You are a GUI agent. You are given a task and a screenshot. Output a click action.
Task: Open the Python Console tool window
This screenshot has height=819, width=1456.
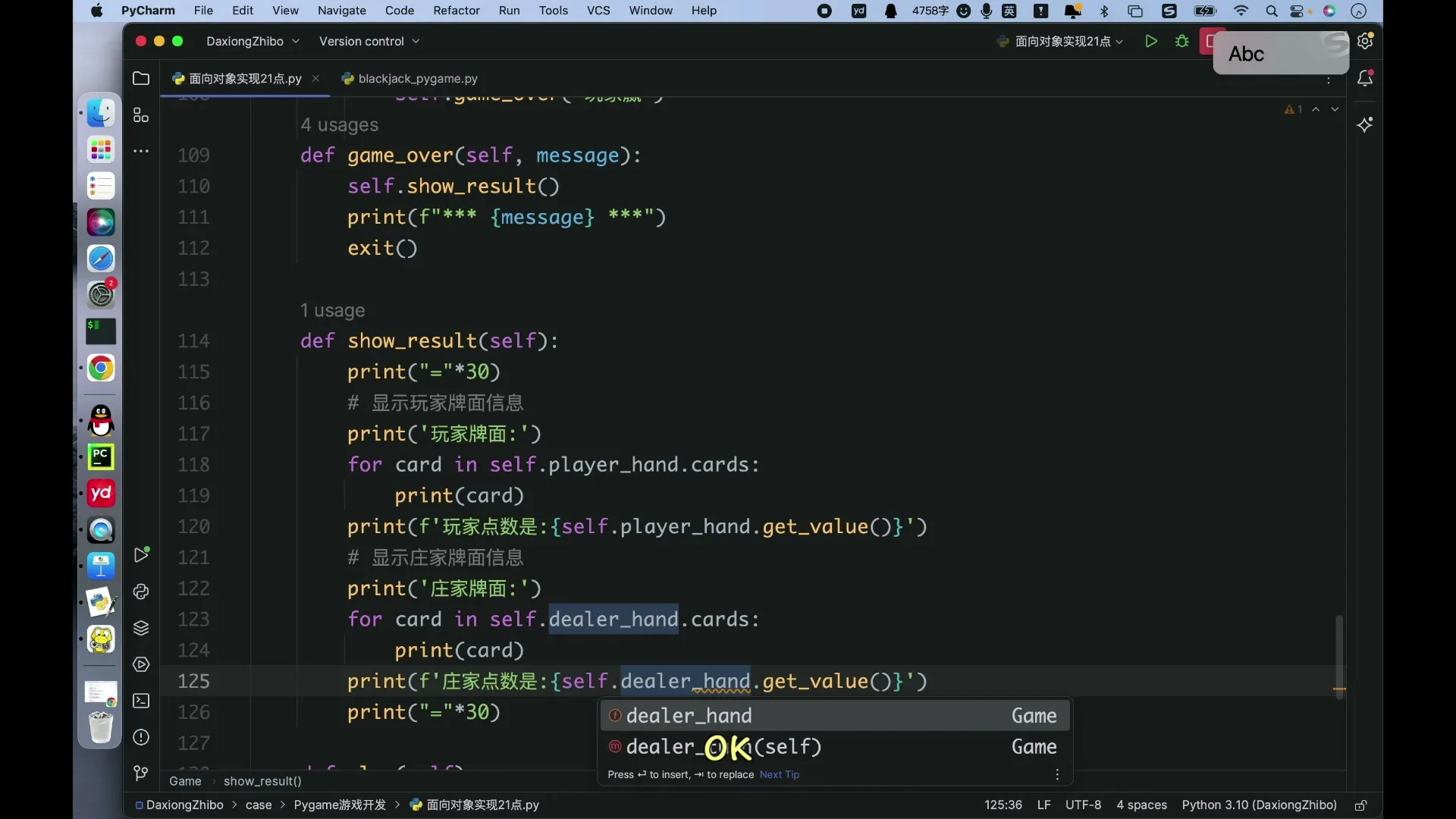(141, 591)
